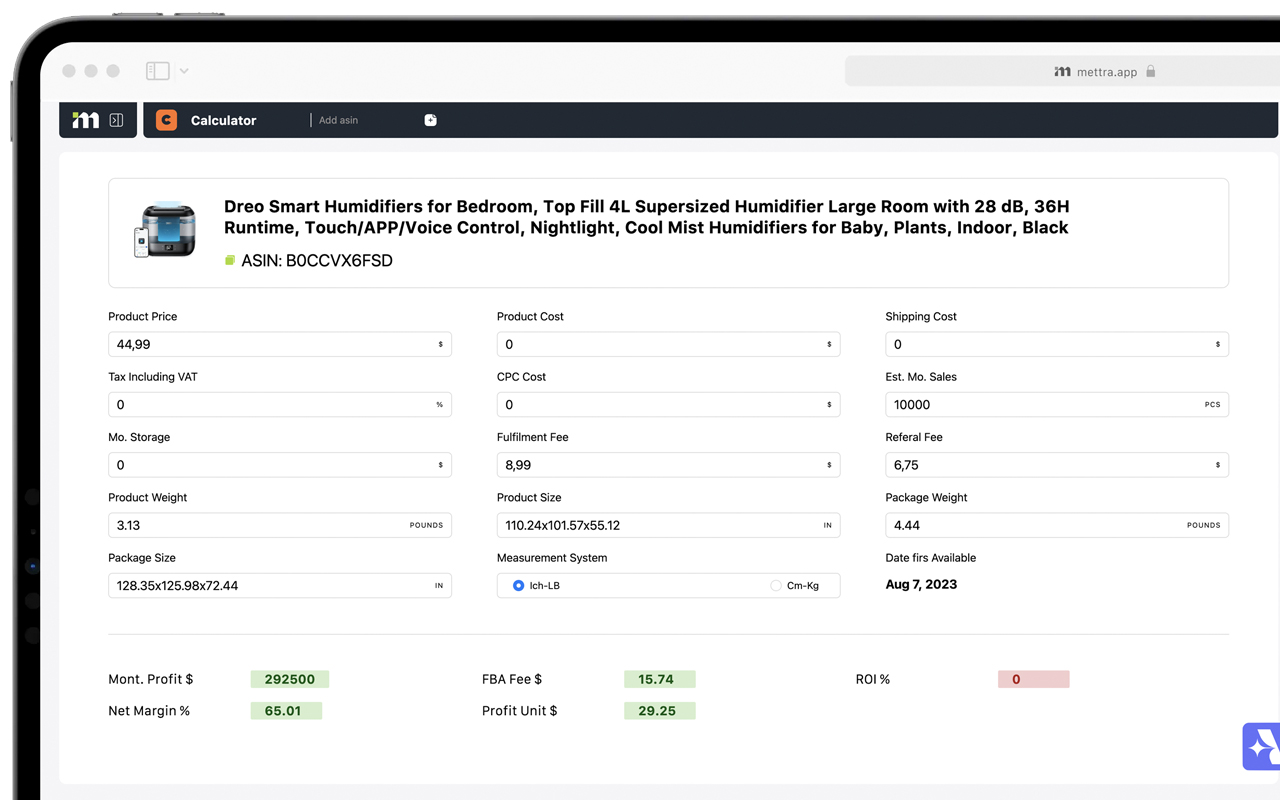The image size is (1280, 800).
Task: Open the orange Calculator app icon
Action: (166, 120)
